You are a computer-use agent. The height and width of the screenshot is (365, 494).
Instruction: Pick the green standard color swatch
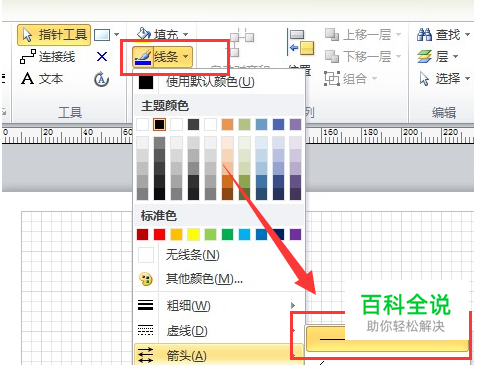(x=227, y=234)
